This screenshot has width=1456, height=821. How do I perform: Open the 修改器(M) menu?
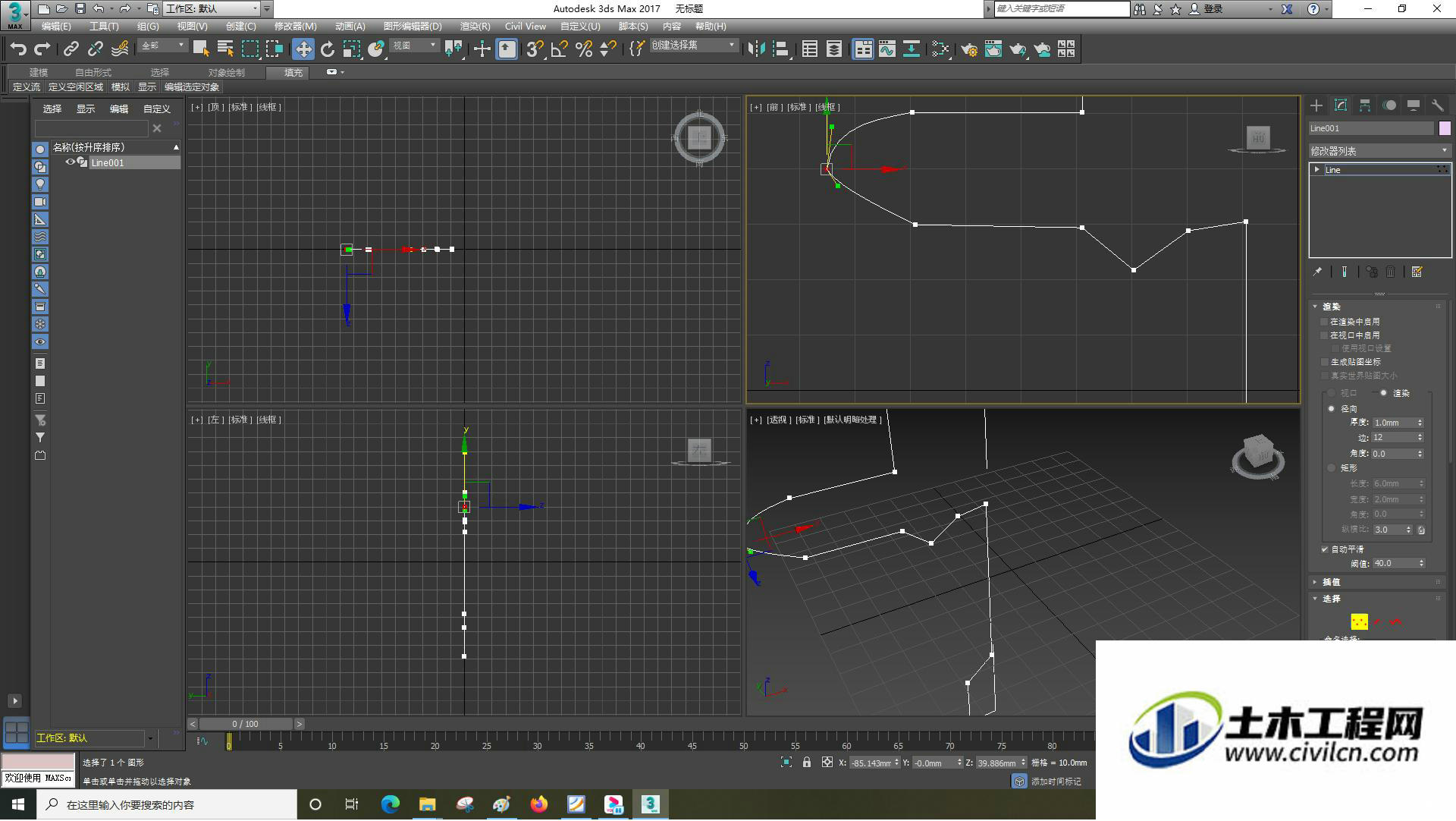coord(295,27)
